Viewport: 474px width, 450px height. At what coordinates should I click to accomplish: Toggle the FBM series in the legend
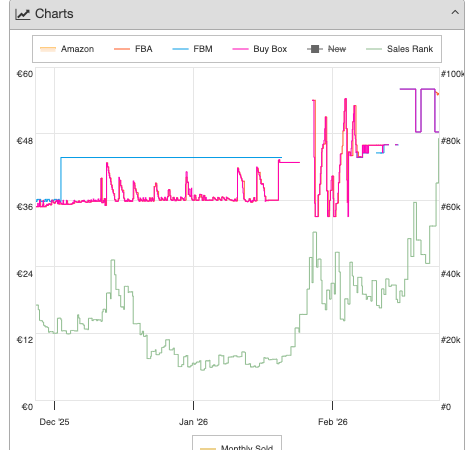pyautogui.click(x=192, y=49)
